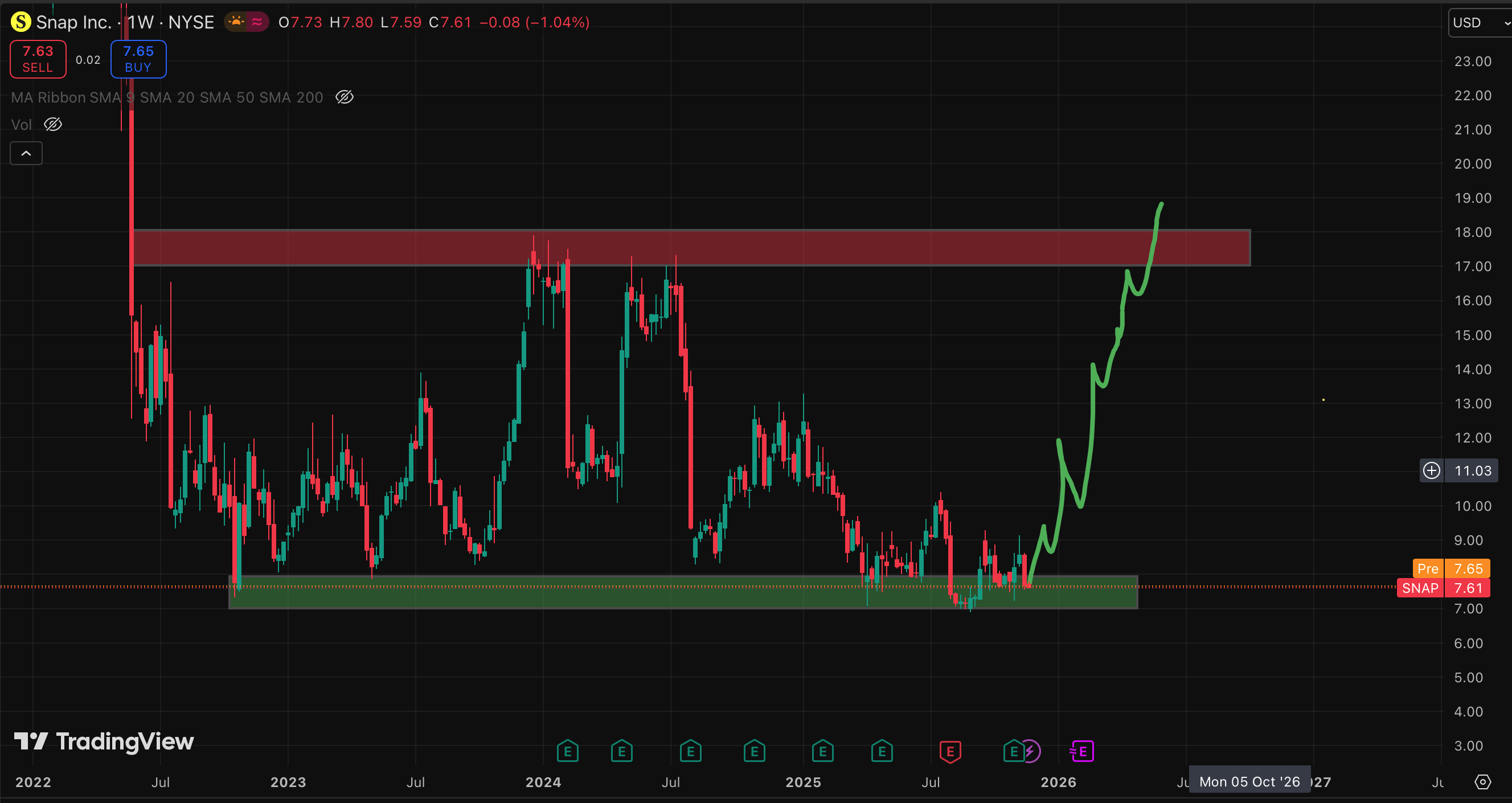Viewport: 1512px width, 803px height.
Task: Click the SELL 7.63 button
Action: tap(38, 59)
